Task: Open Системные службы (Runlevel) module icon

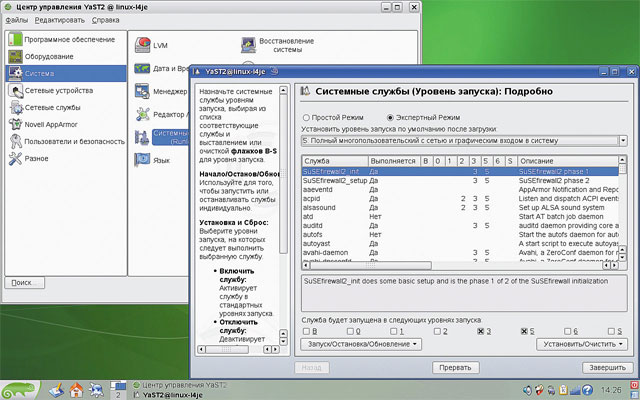Action: [142, 138]
